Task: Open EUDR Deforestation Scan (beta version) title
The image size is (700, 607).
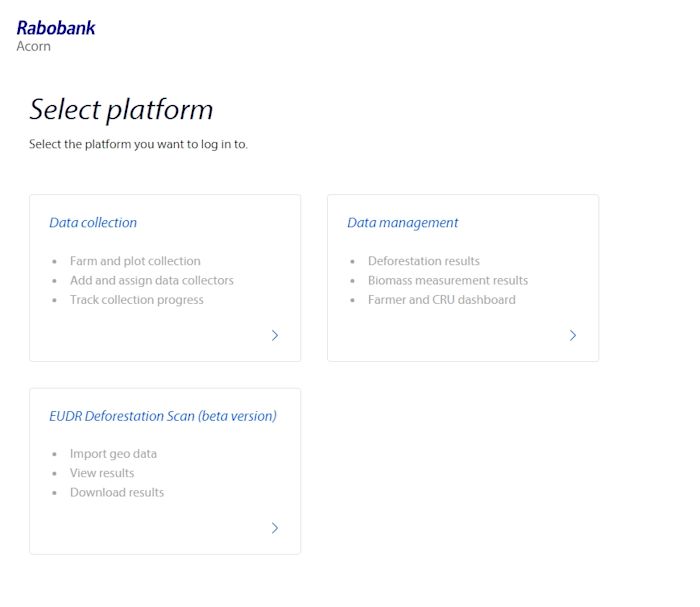Action: point(163,416)
